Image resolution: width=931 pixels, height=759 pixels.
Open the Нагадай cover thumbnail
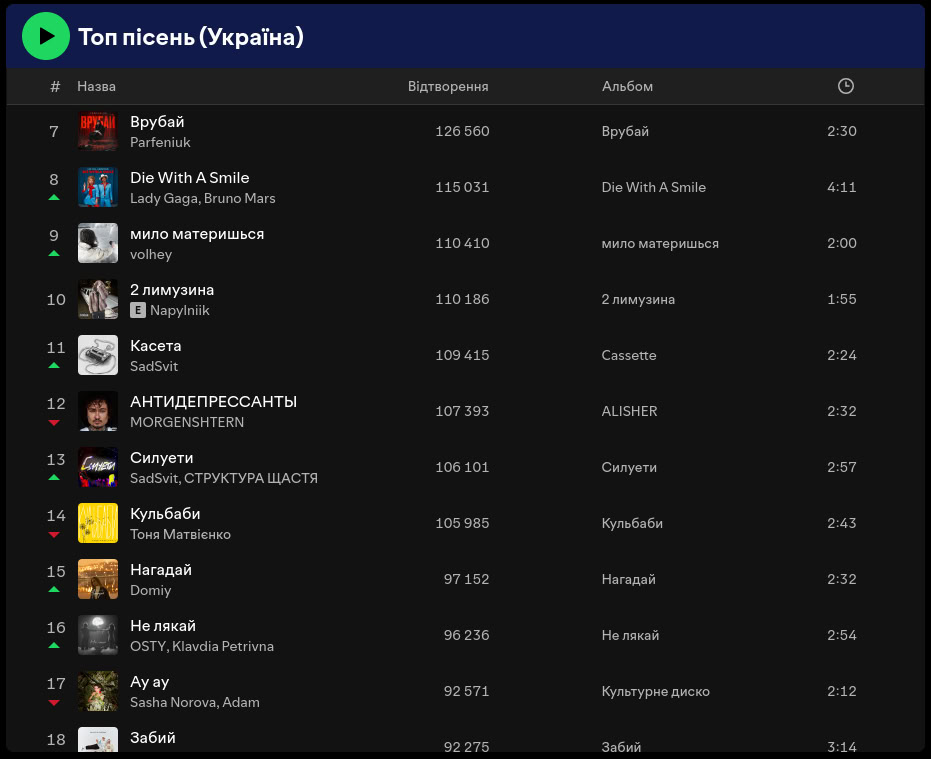click(98, 579)
